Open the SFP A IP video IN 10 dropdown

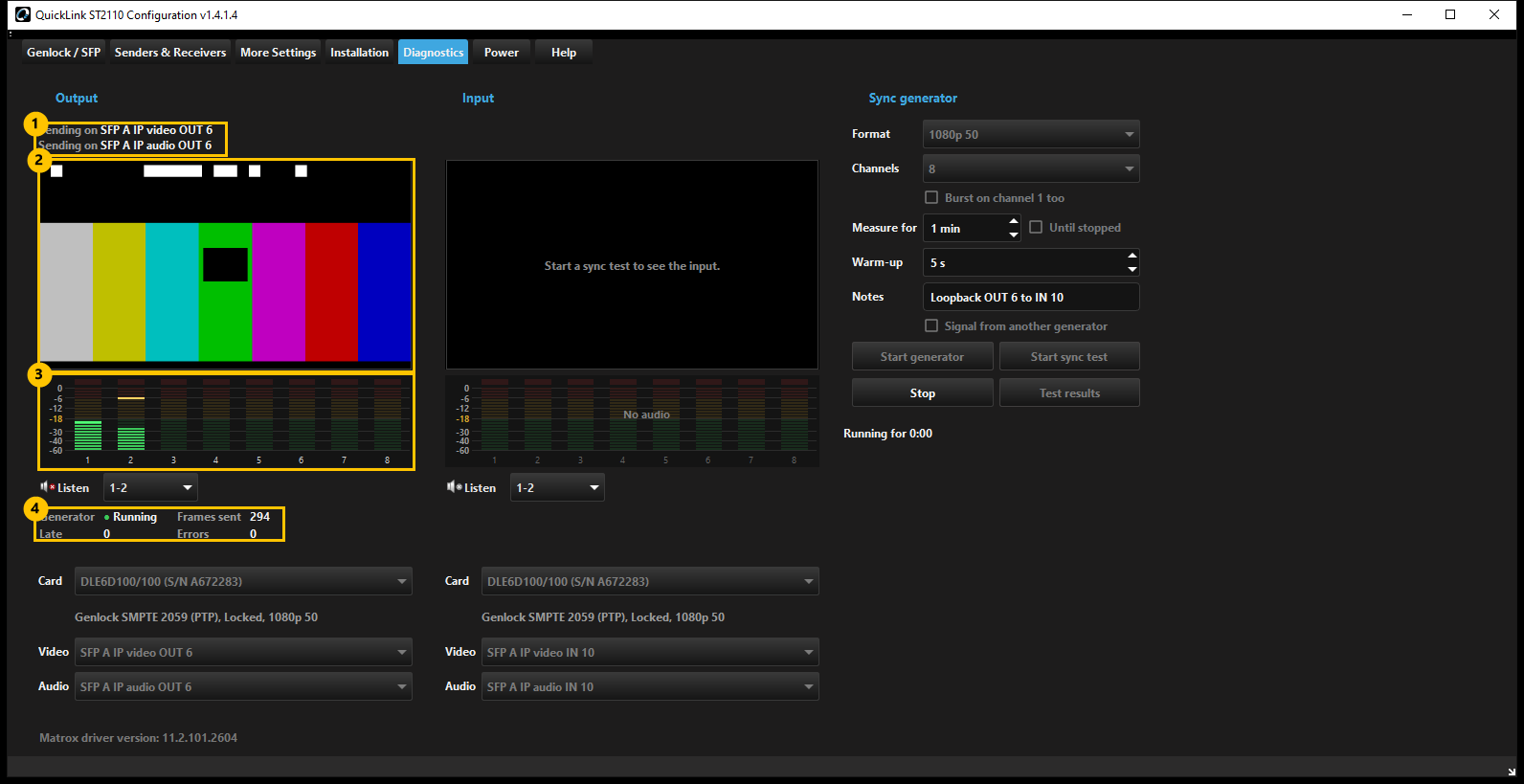click(650, 652)
